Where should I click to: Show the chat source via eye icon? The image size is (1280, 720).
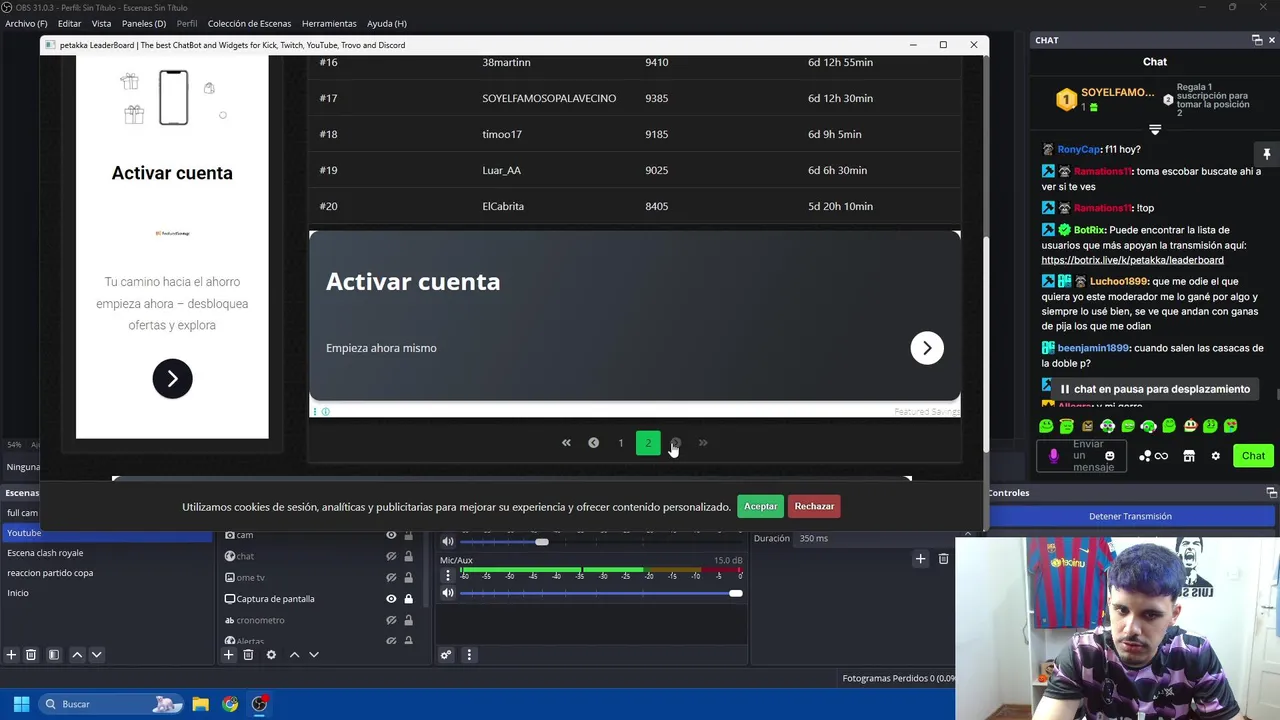391,556
